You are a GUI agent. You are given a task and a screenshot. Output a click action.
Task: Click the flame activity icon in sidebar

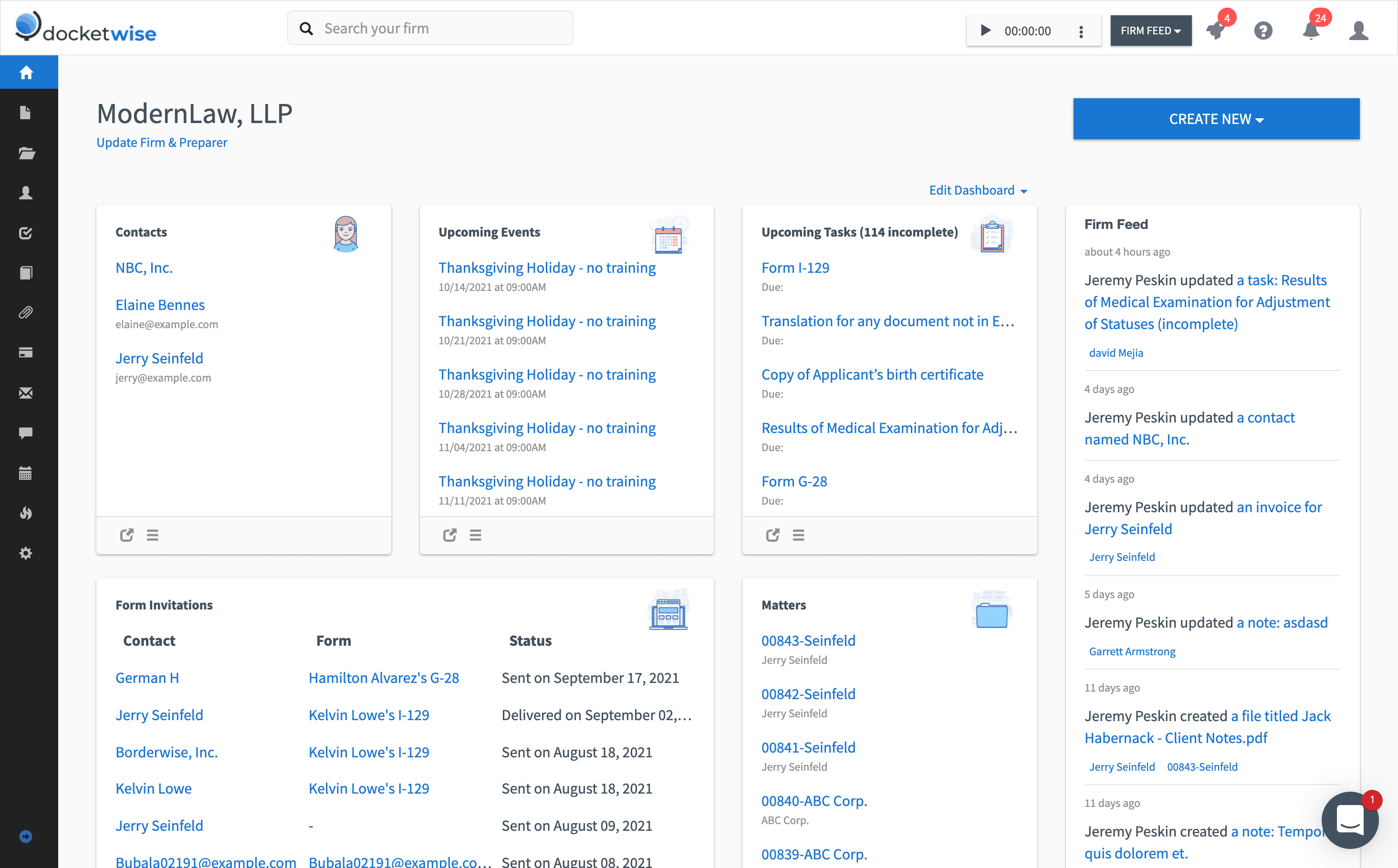point(26,513)
